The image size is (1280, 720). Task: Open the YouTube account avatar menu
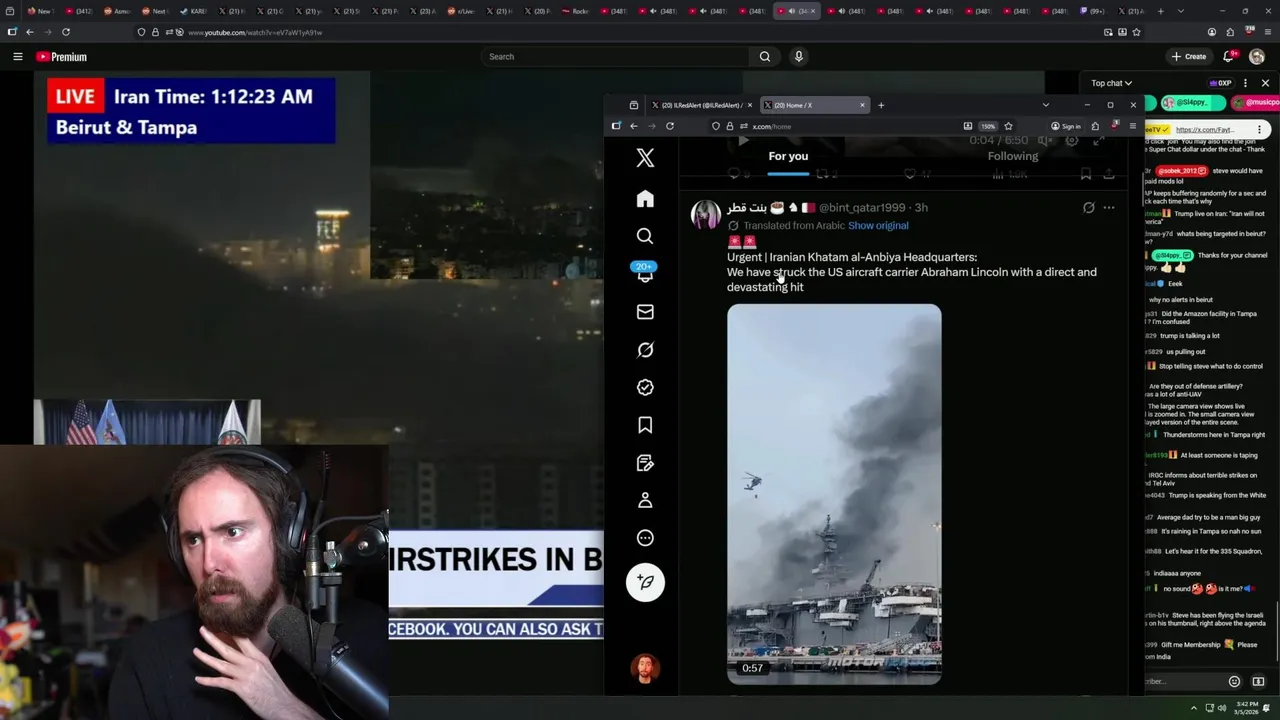1257,57
